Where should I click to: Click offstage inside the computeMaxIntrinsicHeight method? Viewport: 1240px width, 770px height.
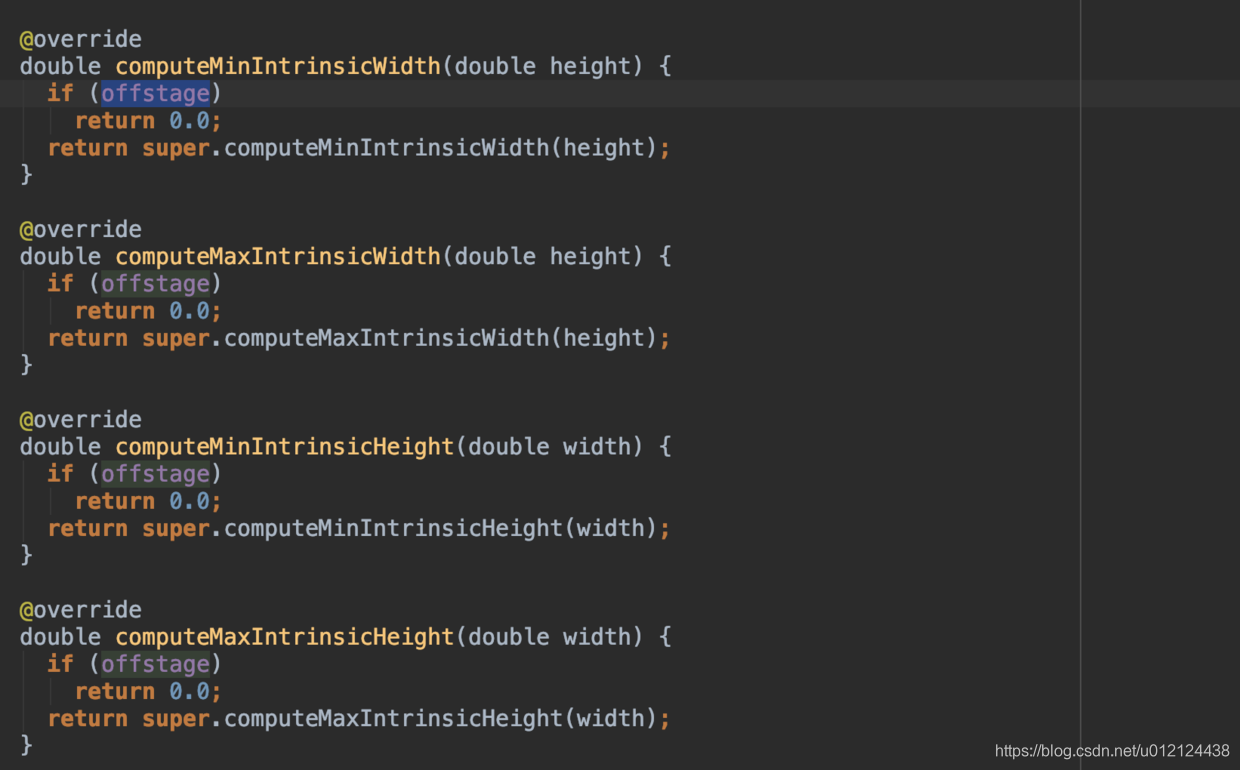[155, 663]
